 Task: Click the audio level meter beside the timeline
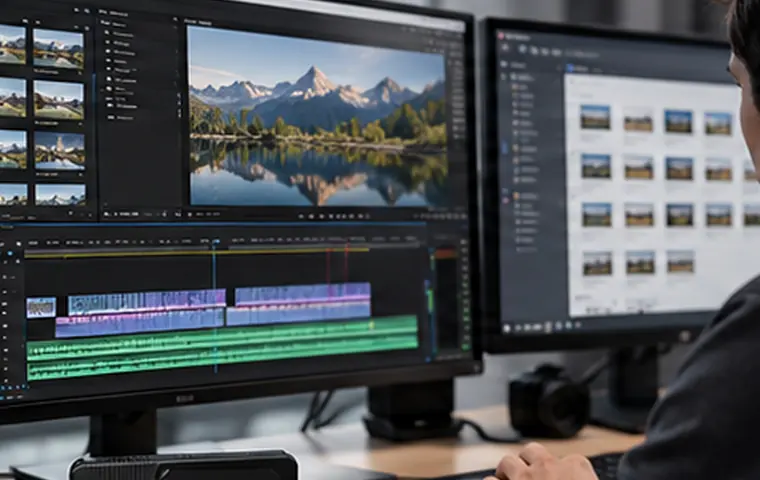[445, 301]
